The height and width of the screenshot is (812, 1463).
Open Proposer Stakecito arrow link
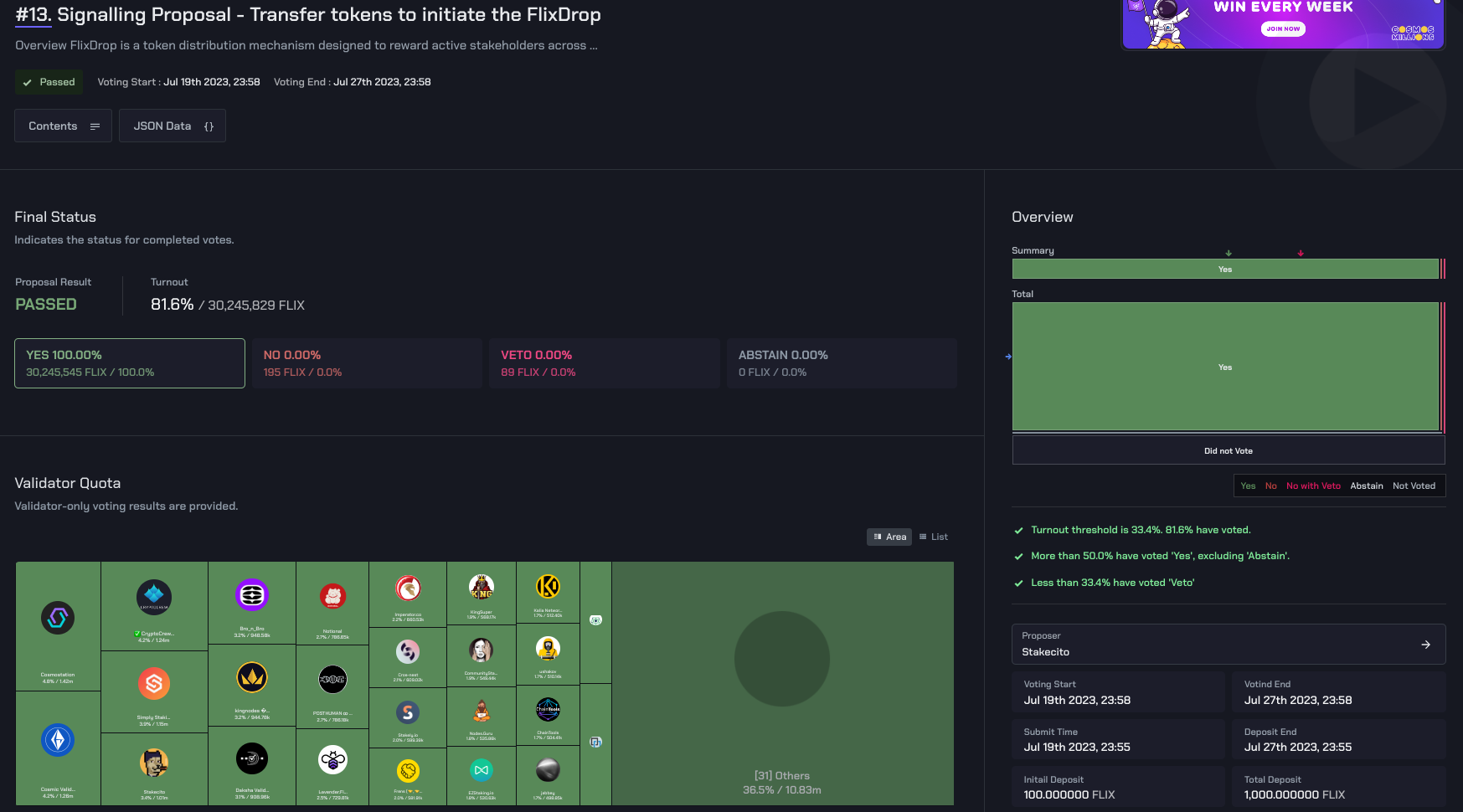[x=1425, y=645]
